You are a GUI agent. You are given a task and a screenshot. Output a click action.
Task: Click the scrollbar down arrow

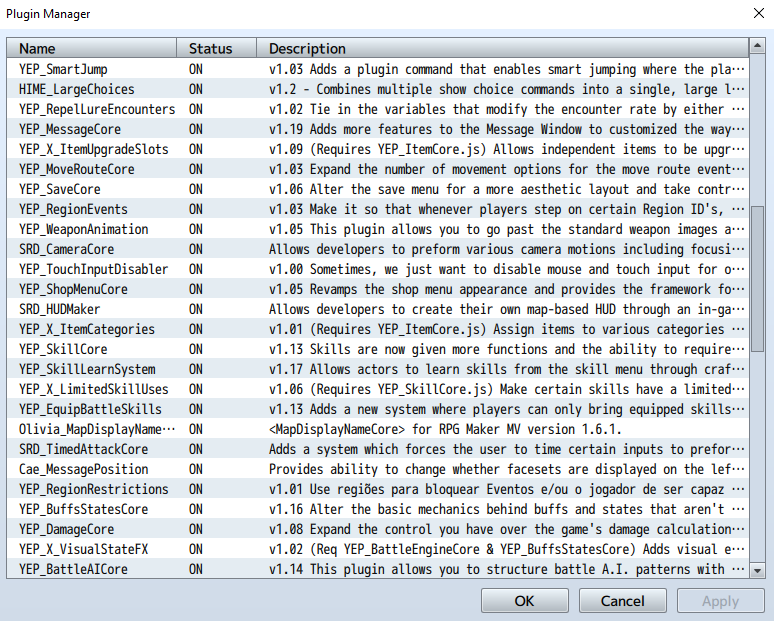tap(757, 571)
